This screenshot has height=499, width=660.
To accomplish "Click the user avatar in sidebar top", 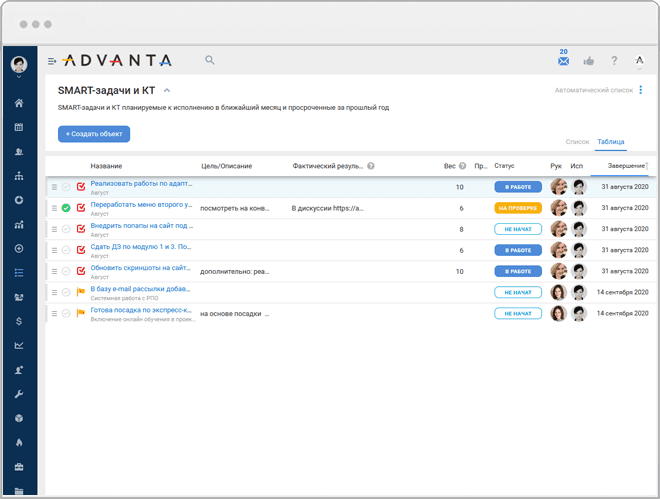I will tap(19, 64).
